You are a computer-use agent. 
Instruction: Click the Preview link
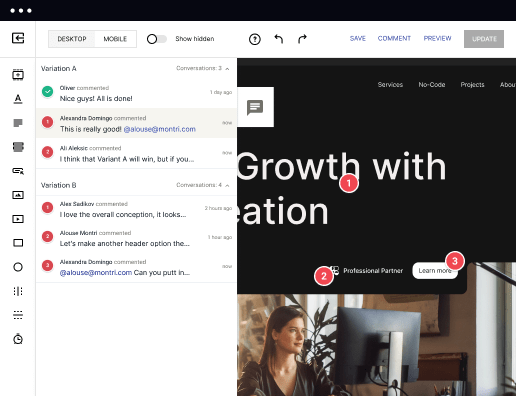[437, 39]
